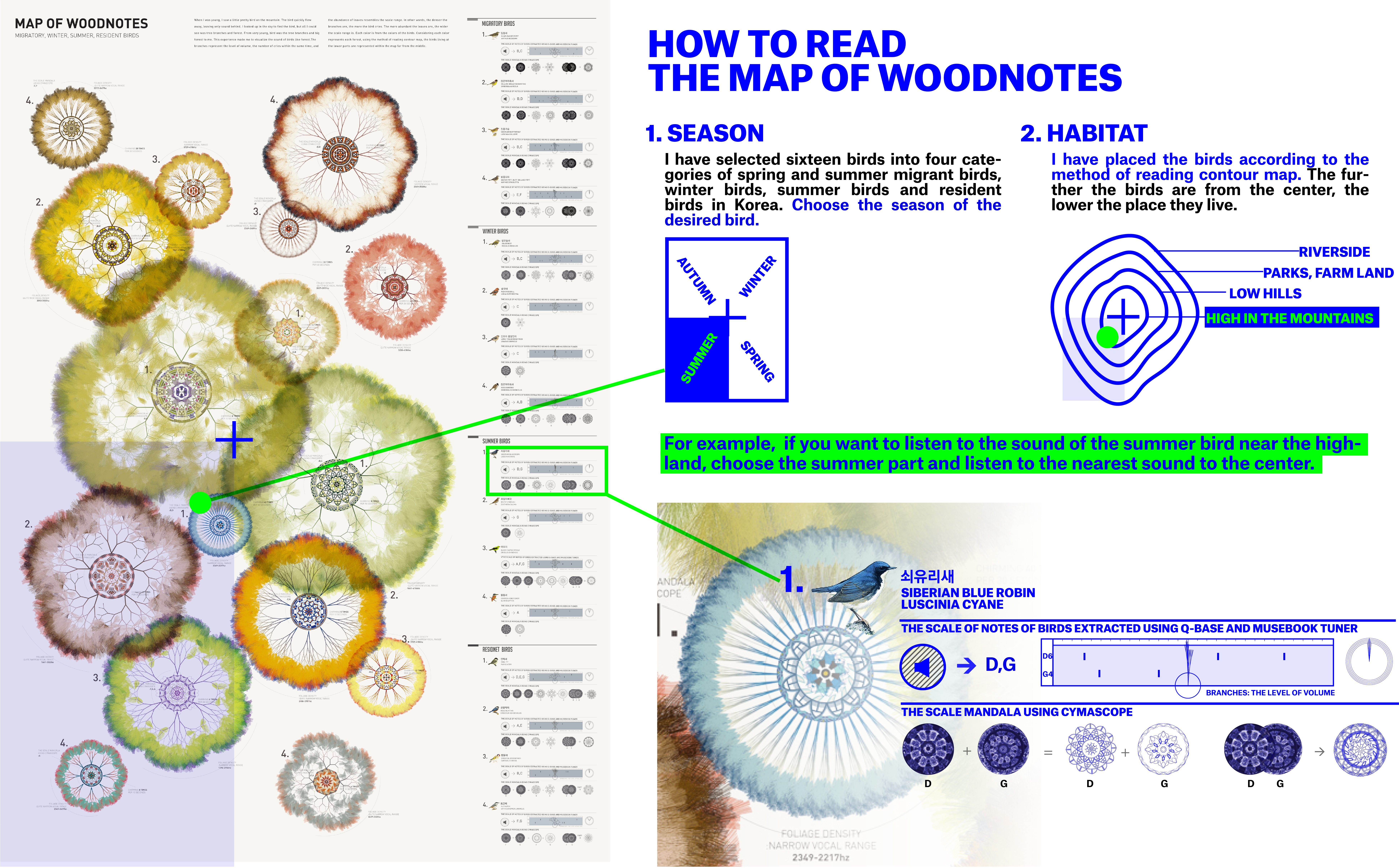The height and width of the screenshot is (868, 1399).
Task: Click the overlapped D G cymascope pair
Action: coord(1263,749)
